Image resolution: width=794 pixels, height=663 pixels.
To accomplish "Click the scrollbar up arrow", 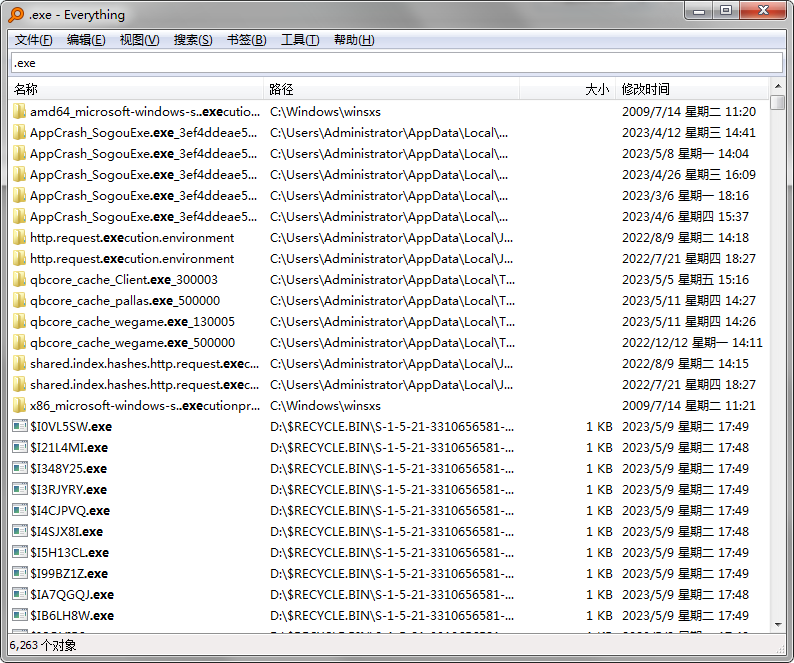I will tap(778, 88).
